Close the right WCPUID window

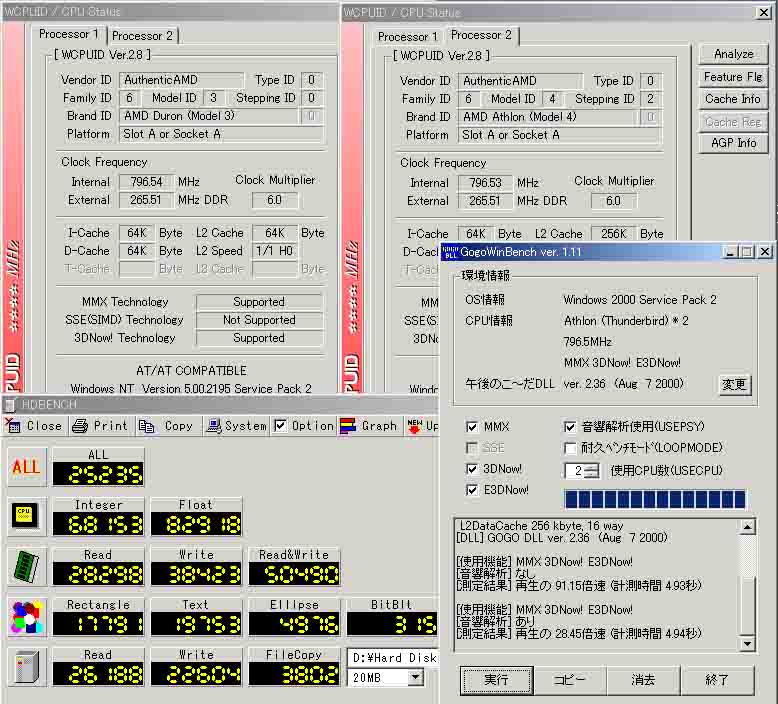(x=764, y=12)
